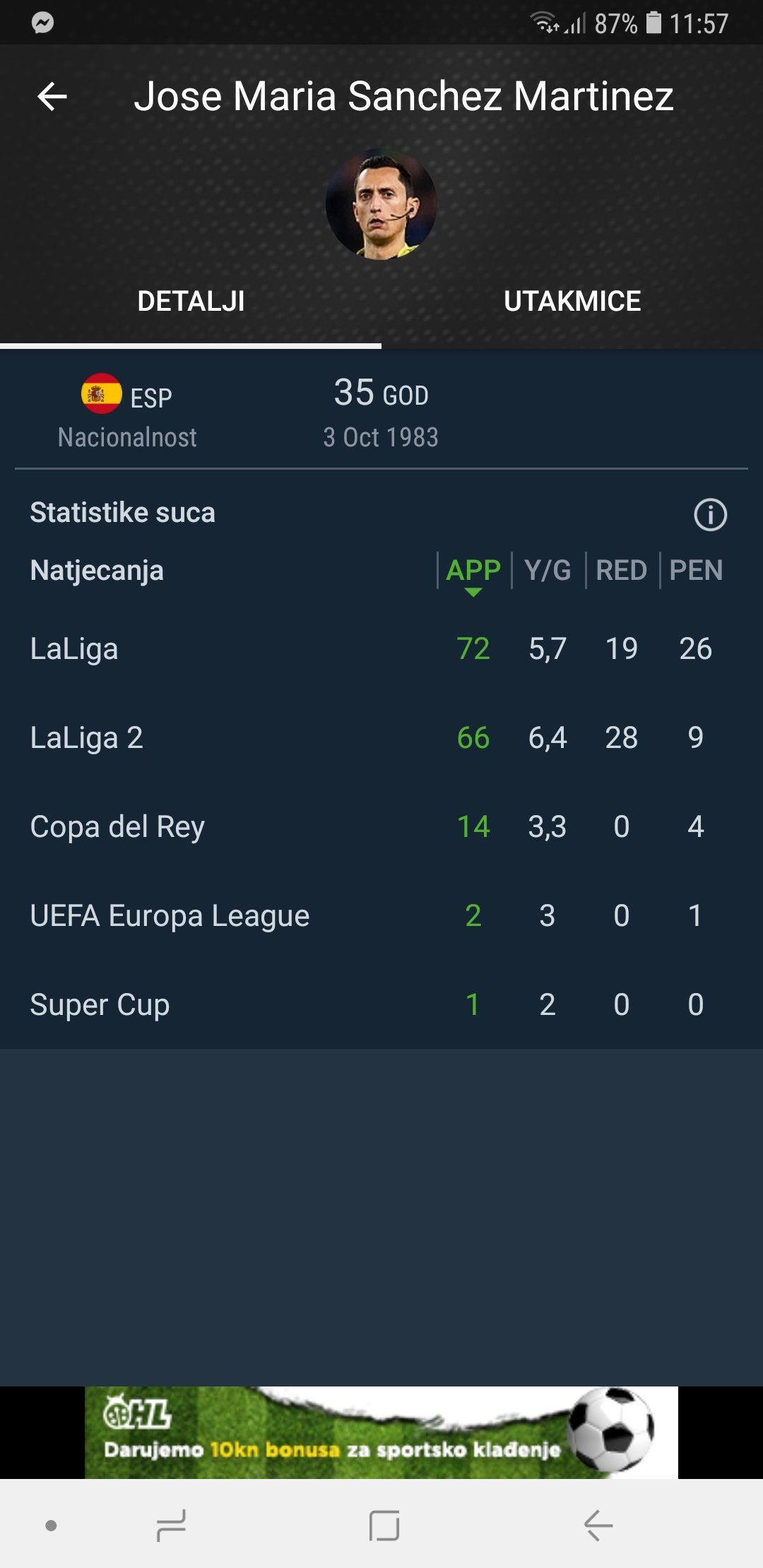Sort statistics by PEN column
This screenshot has height=1568, width=763.
696,571
